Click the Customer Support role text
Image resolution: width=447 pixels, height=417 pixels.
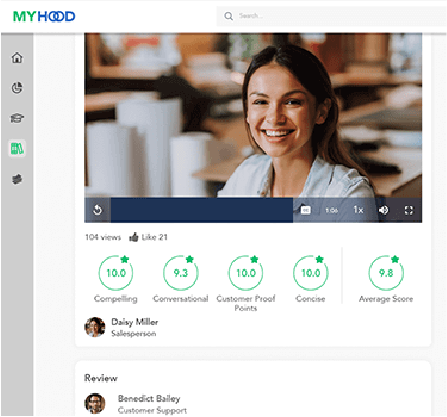click(x=152, y=410)
